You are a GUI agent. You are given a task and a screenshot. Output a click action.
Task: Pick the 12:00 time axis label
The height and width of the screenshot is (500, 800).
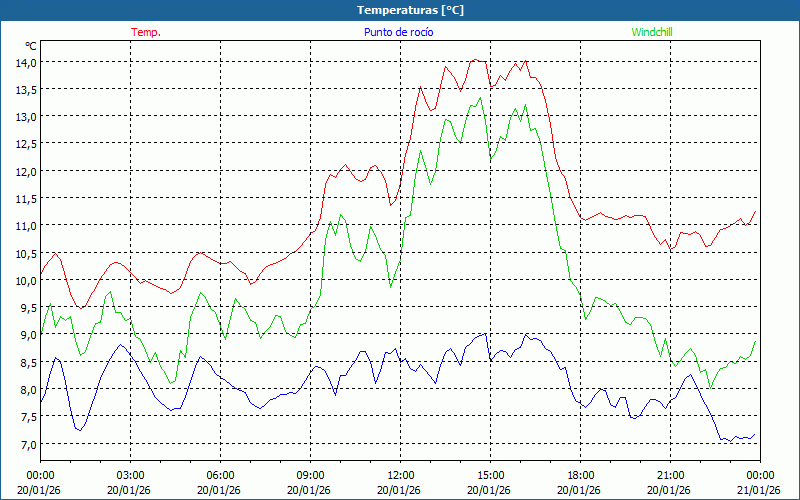[x=400, y=475]
